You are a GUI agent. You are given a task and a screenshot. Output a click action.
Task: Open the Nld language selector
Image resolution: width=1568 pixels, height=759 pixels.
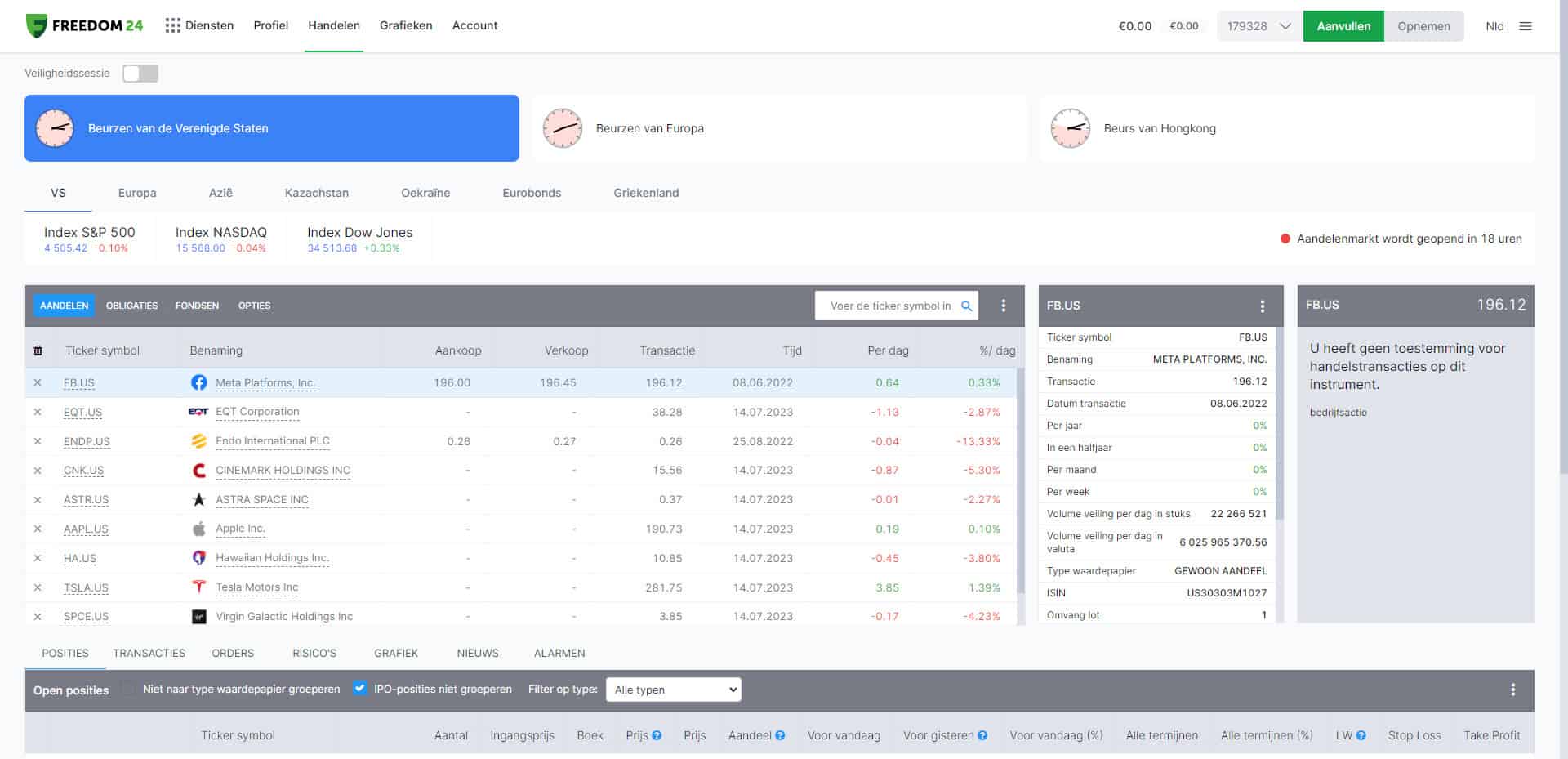point(1494,26)
